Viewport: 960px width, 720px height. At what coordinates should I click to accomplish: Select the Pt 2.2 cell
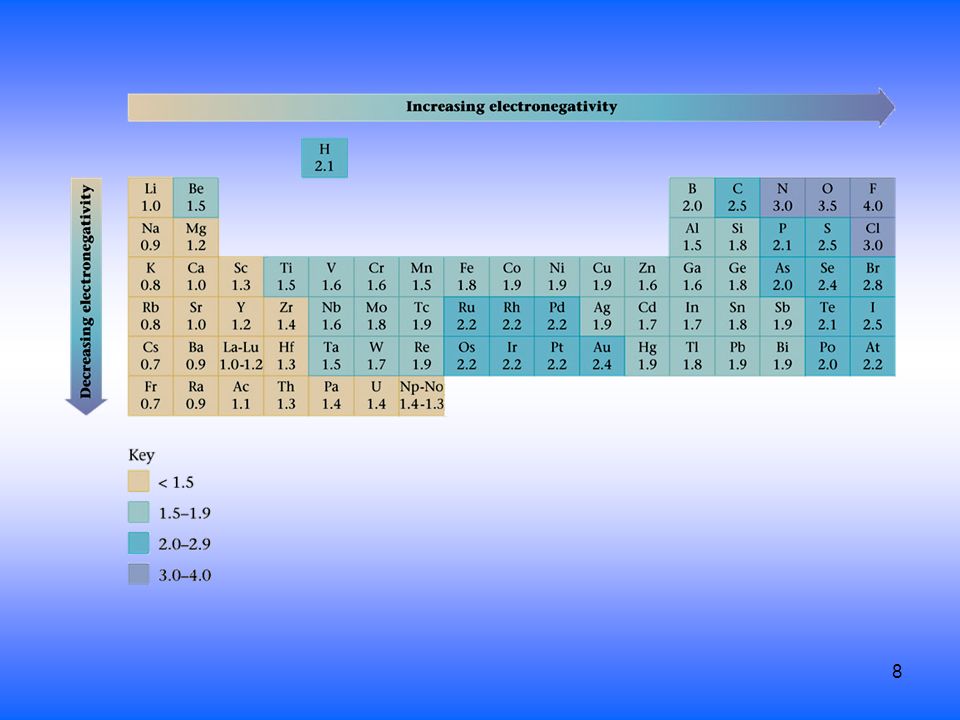click(x=557, y=356)
